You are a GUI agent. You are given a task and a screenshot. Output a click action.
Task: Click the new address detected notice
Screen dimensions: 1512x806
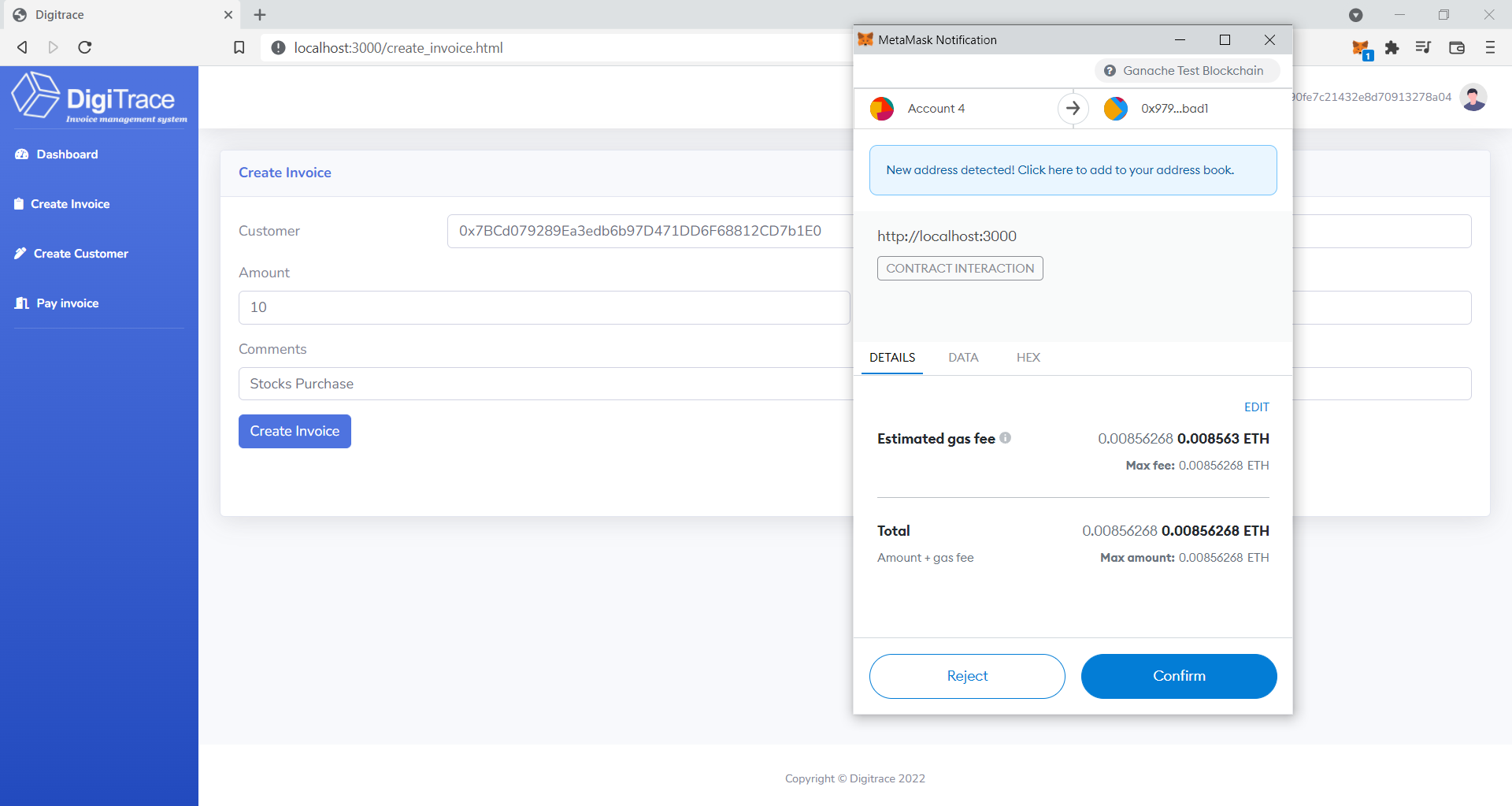(x=1073, y=170)
